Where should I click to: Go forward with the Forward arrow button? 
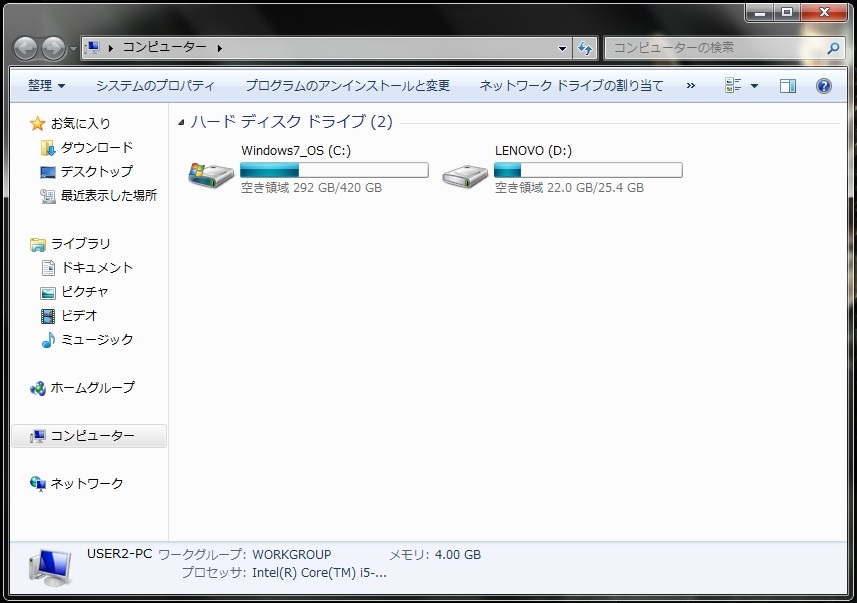tap(54, 49)
